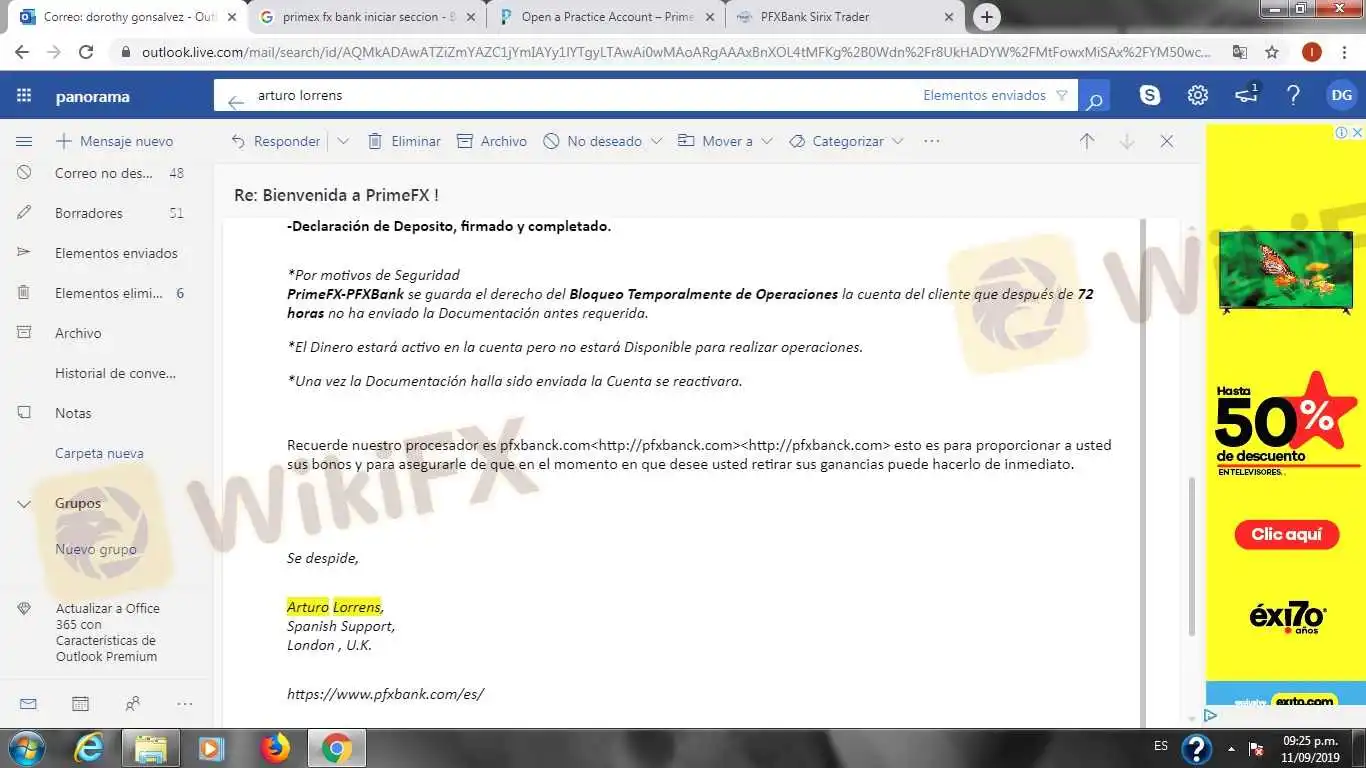Open the Outlook app launcher grid
1366x768 pixels.
[x=24, y=96]
